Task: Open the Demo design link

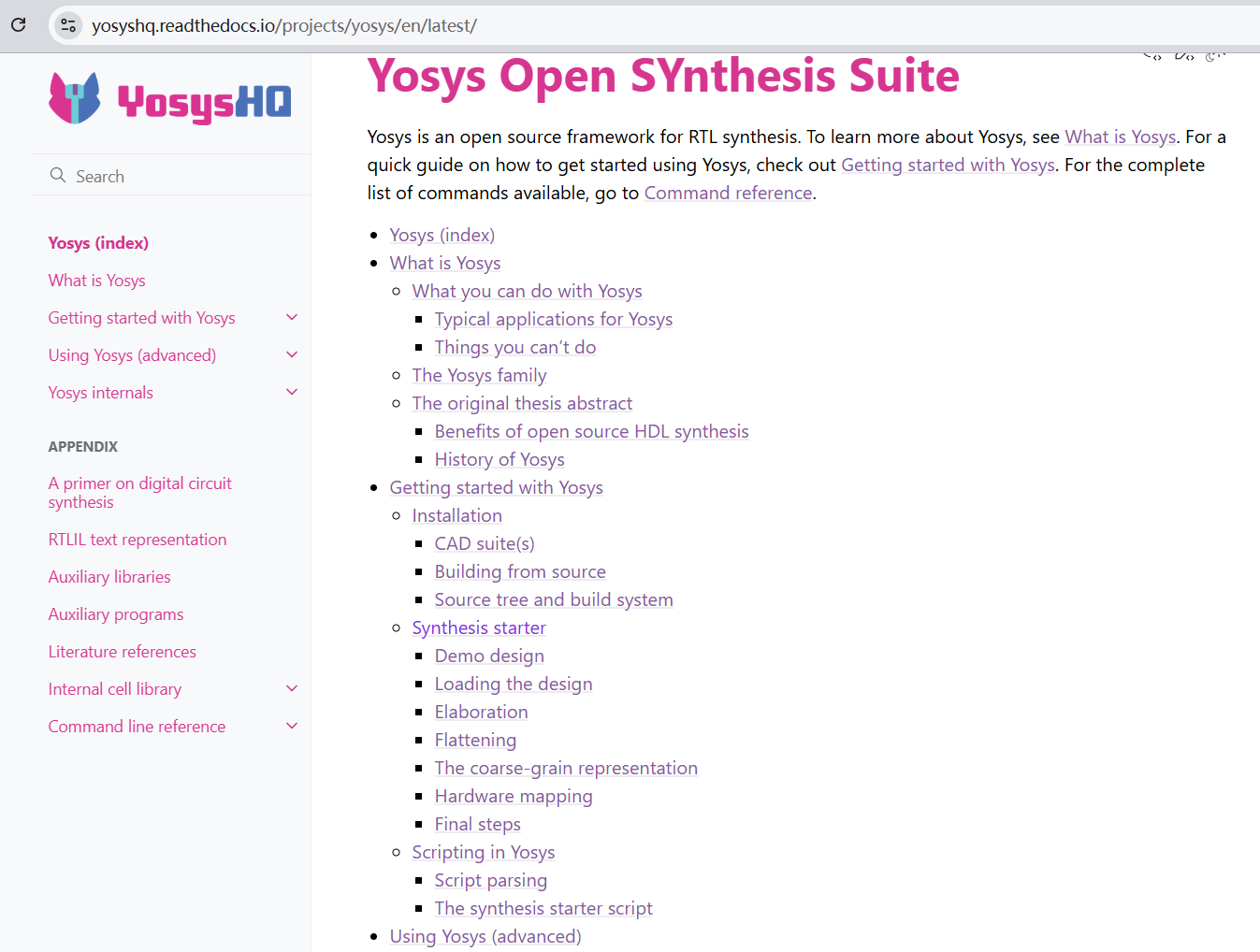Action: (x=489, y=656)
